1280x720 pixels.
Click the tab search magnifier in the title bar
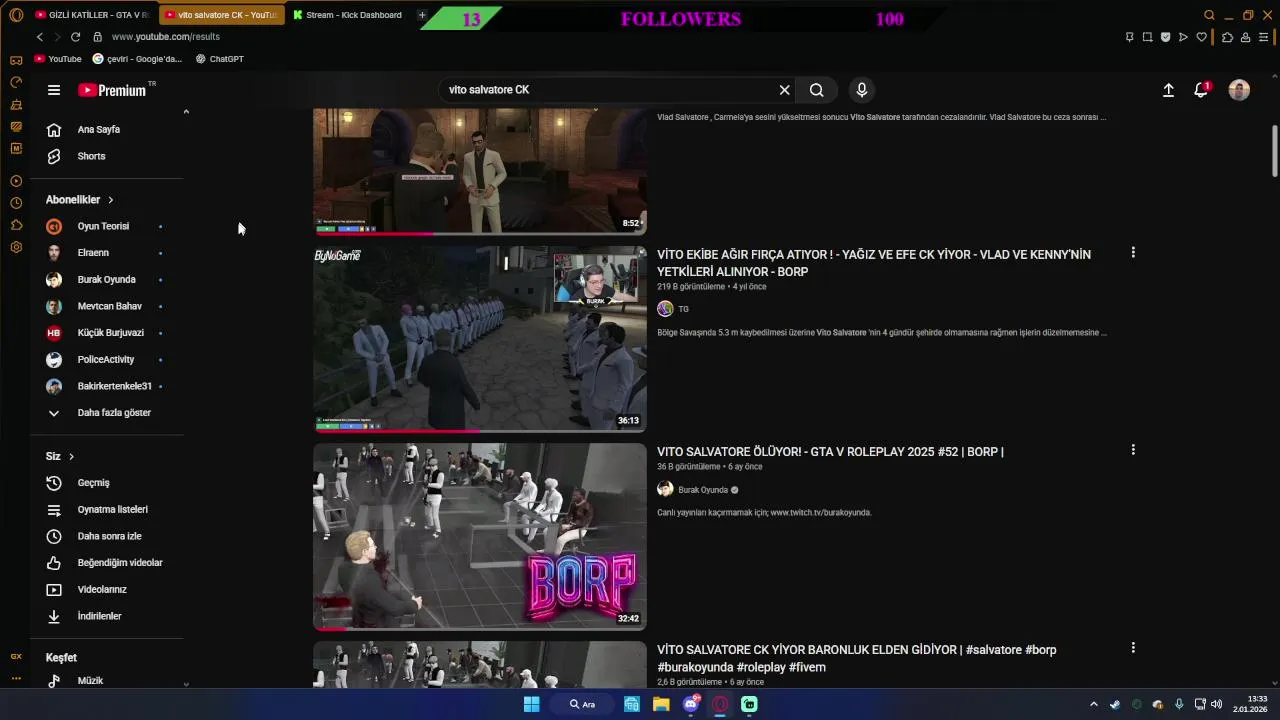click(1209, 15)
